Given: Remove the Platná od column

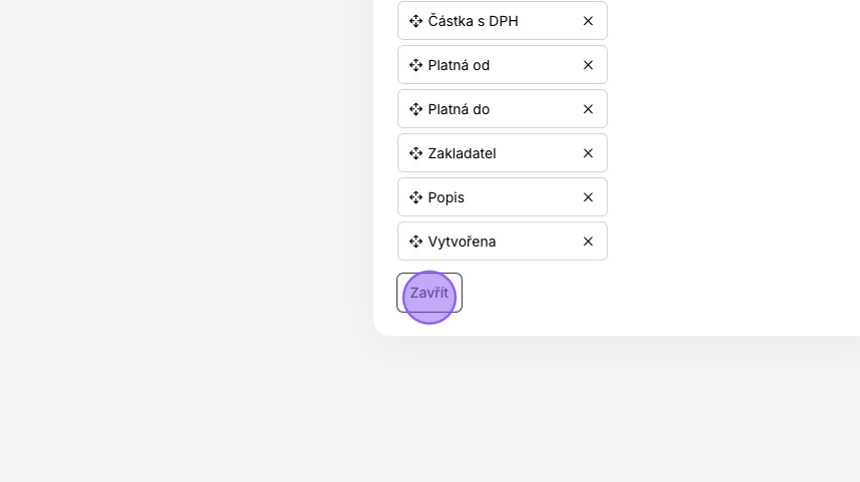Looking at the screenshot, I should 588,65.
